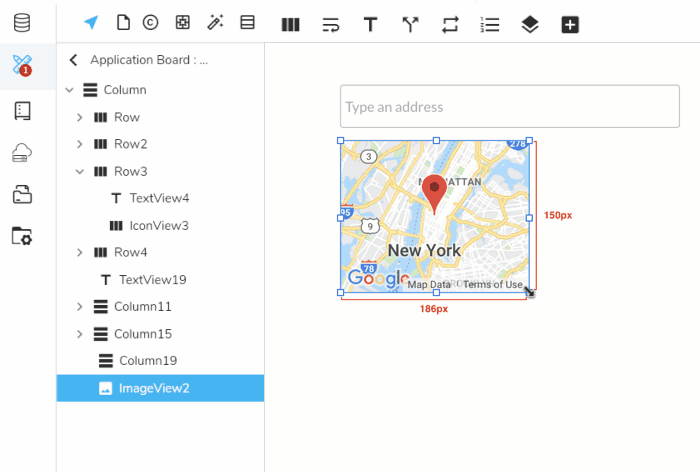Open folder settings icon in sidebar

coord(22,236)
